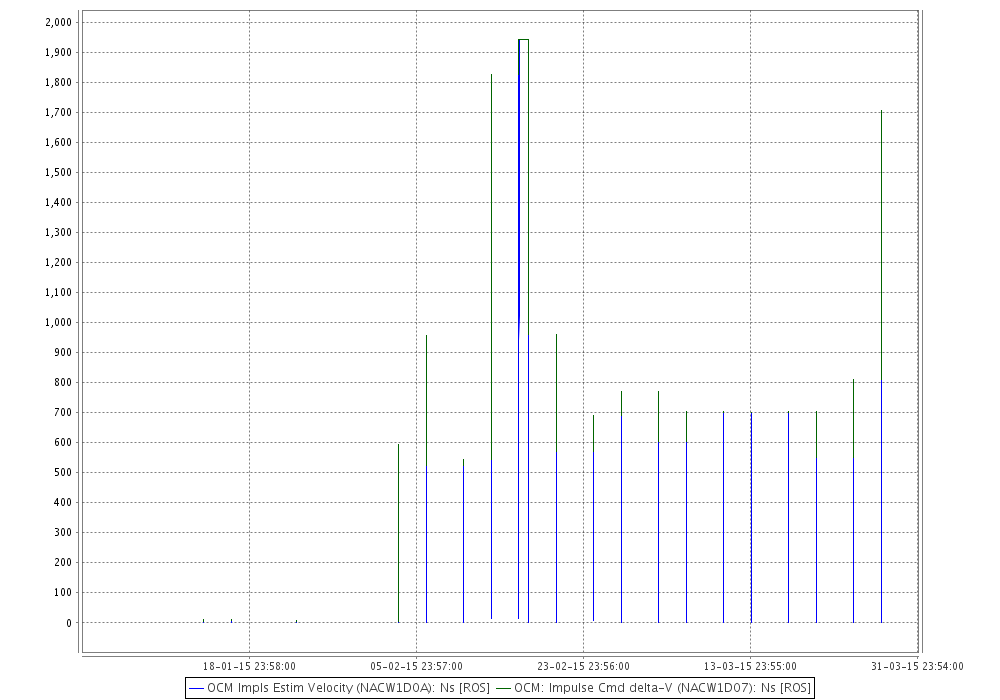Click y-axis label 0

(69, 623)
